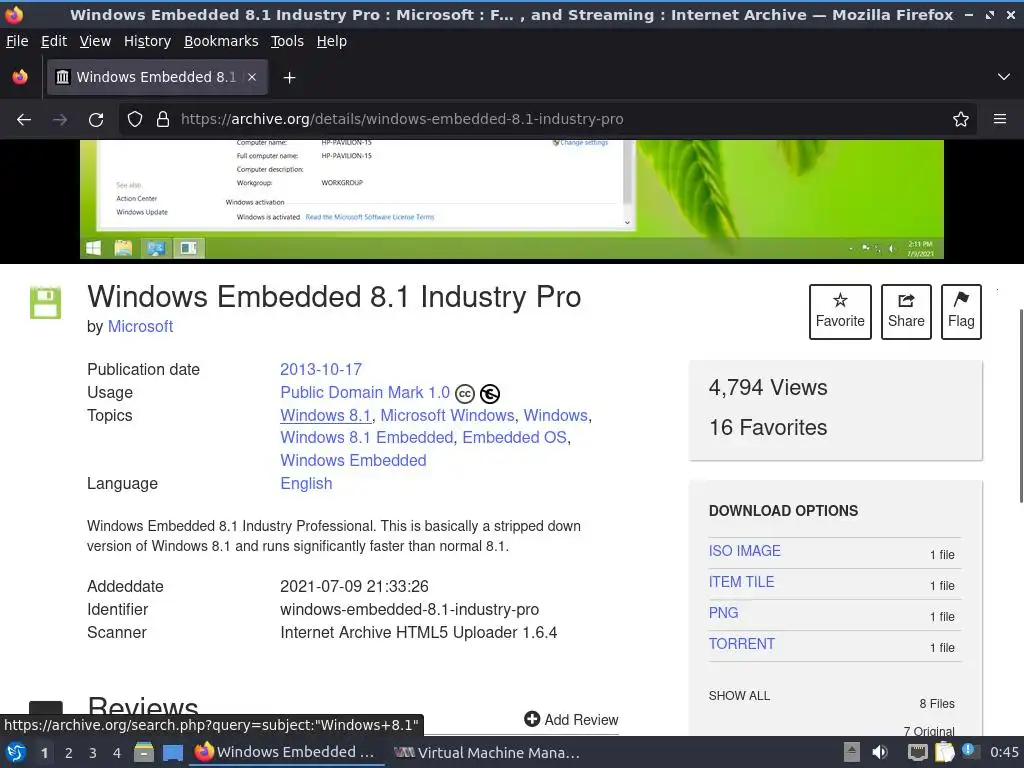List all tabs dropdown arrow
The width and height of the screenshot is (1024, 768).
coord(1004,77)
